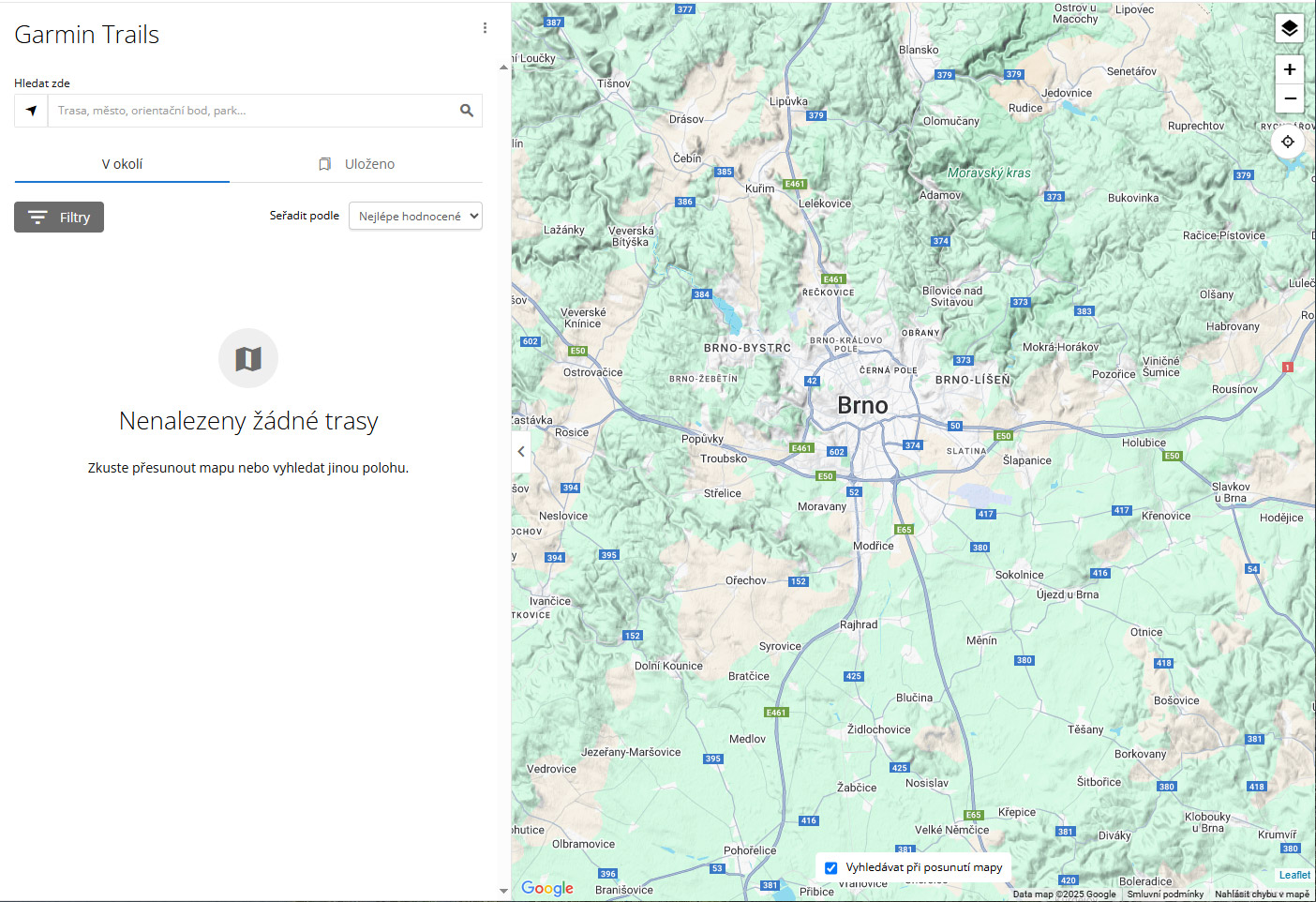The width and height of the screenshot is (1316, 902).
Task: Click the Modřice town label
Action: (873, 546)
